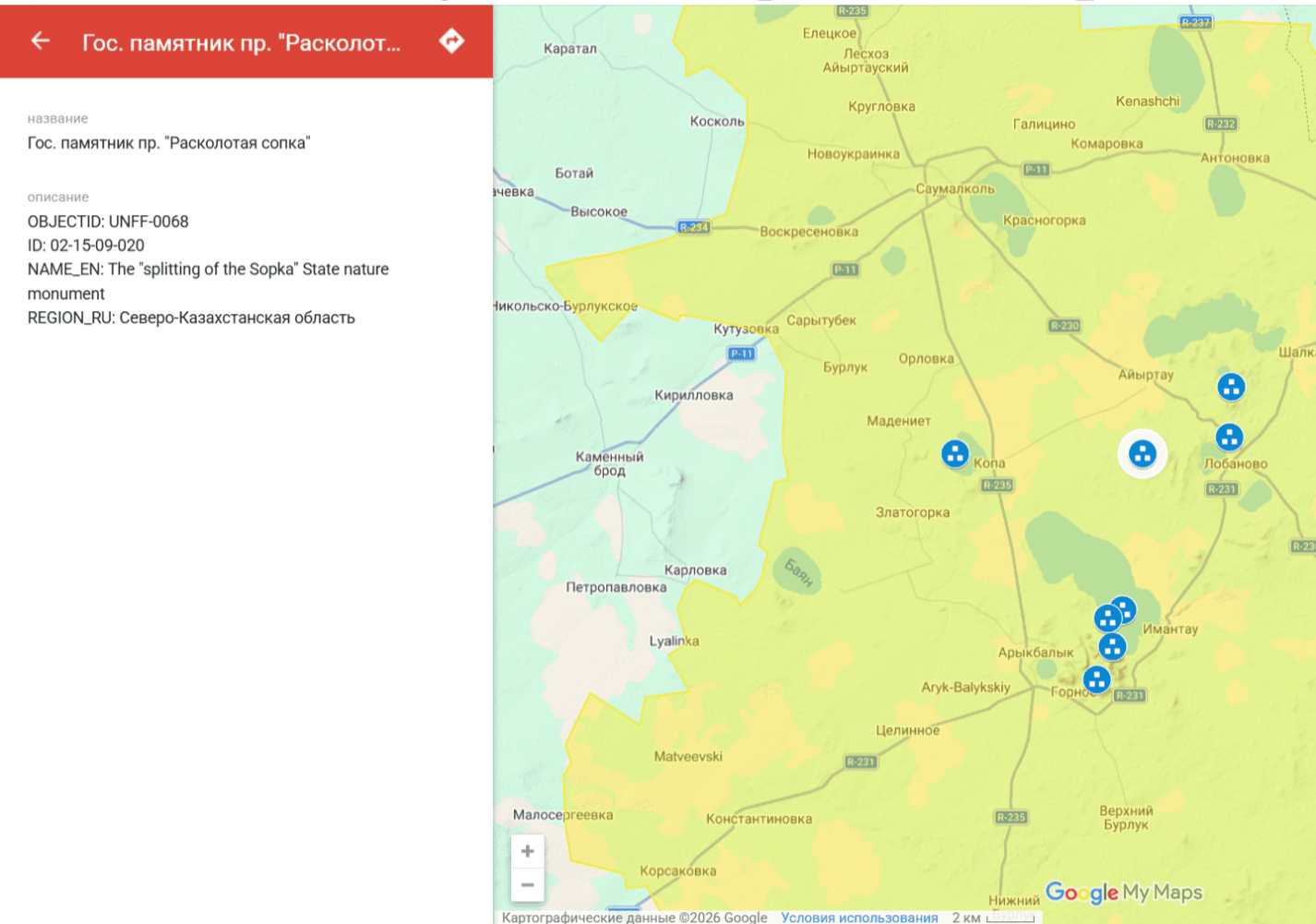Click the OBJECTID: UNFF-0068 description text
Image resolution: width=1316 pixels, height=924 pixels.
(108, 222)
